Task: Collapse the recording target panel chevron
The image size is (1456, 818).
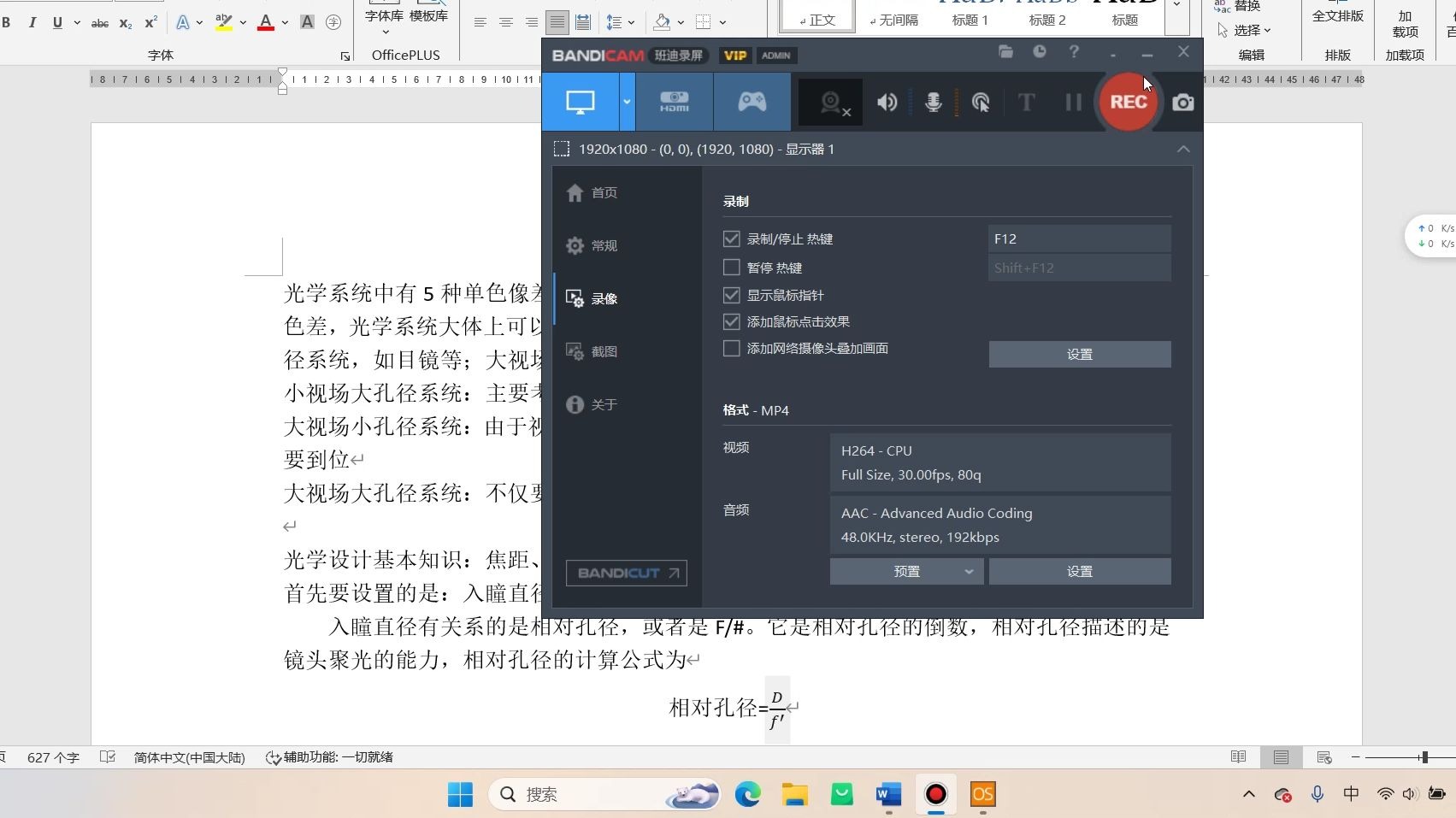Action: coord(1183,149)
